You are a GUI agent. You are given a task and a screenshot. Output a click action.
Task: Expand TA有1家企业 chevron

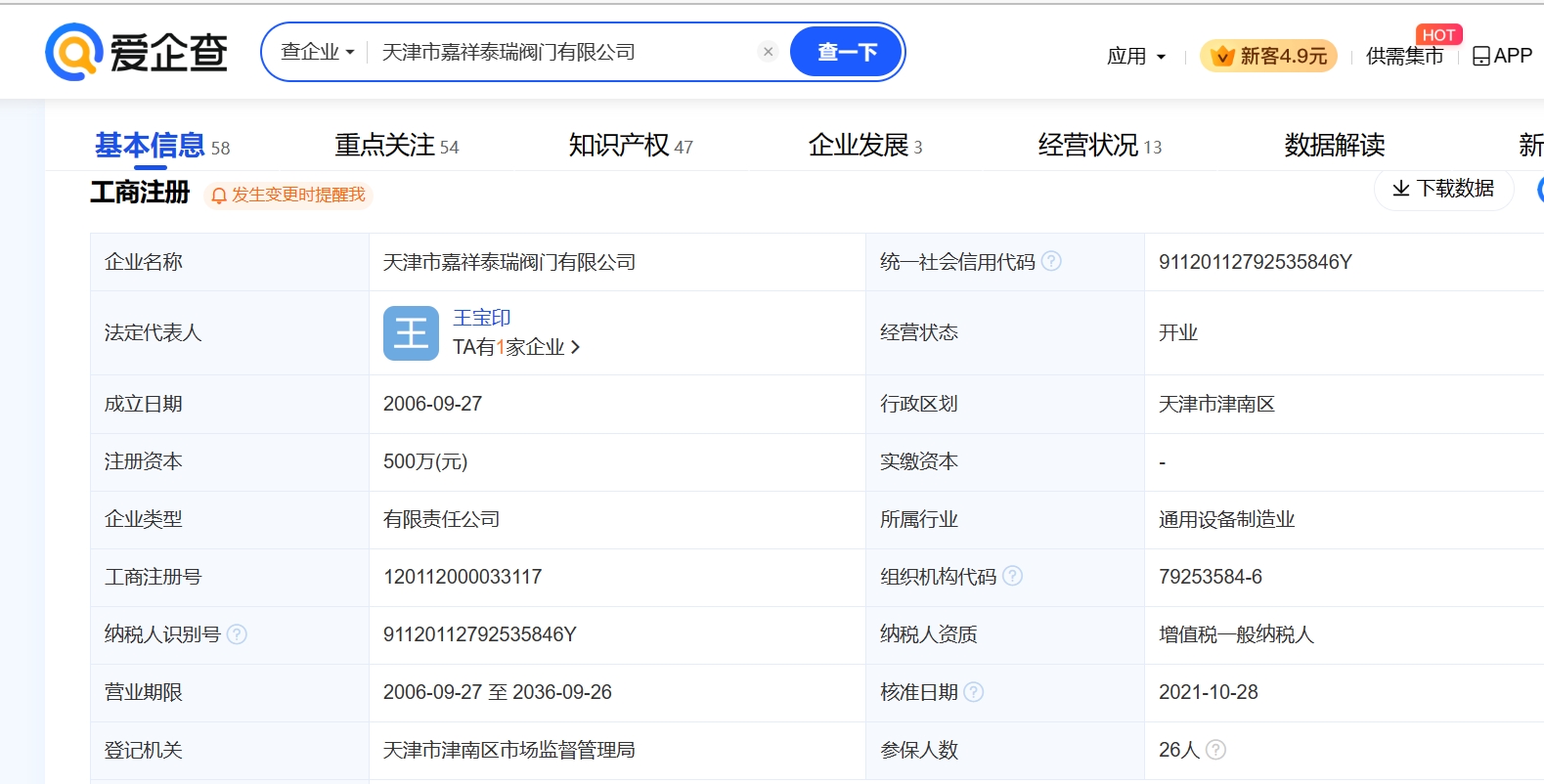(575, 347)
